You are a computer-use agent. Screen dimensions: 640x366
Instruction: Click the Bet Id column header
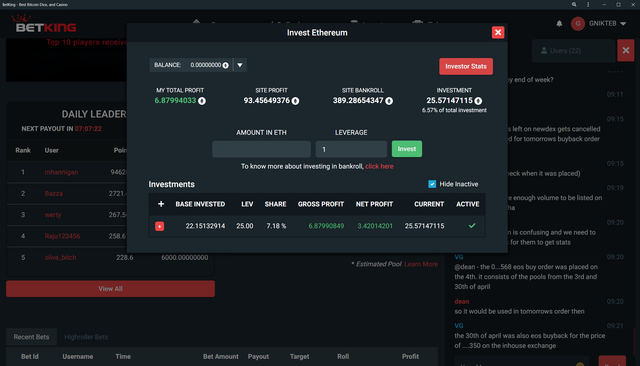pos(29,357)
